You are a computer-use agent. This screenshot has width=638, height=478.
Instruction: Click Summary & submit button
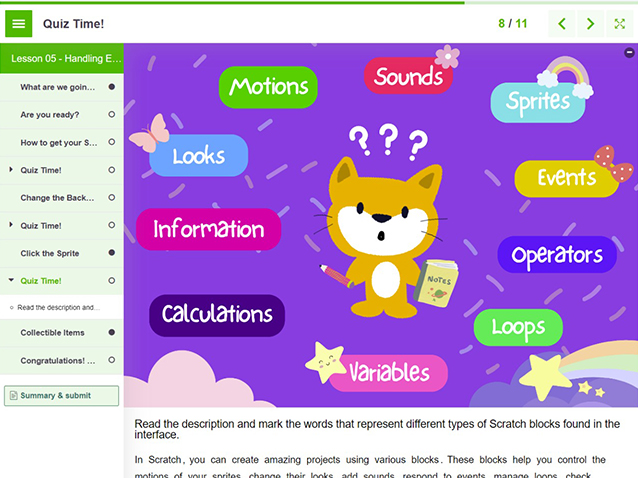[61, 396]
